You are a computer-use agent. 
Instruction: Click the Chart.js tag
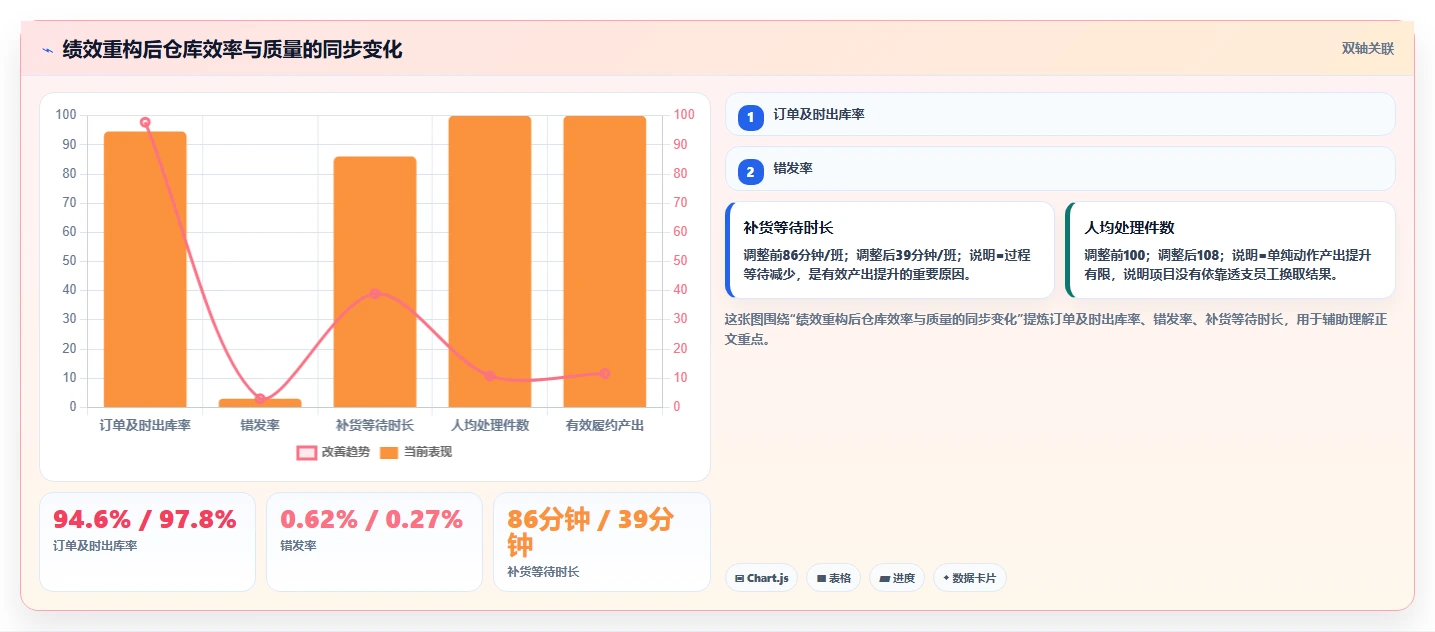click(761, 578)
